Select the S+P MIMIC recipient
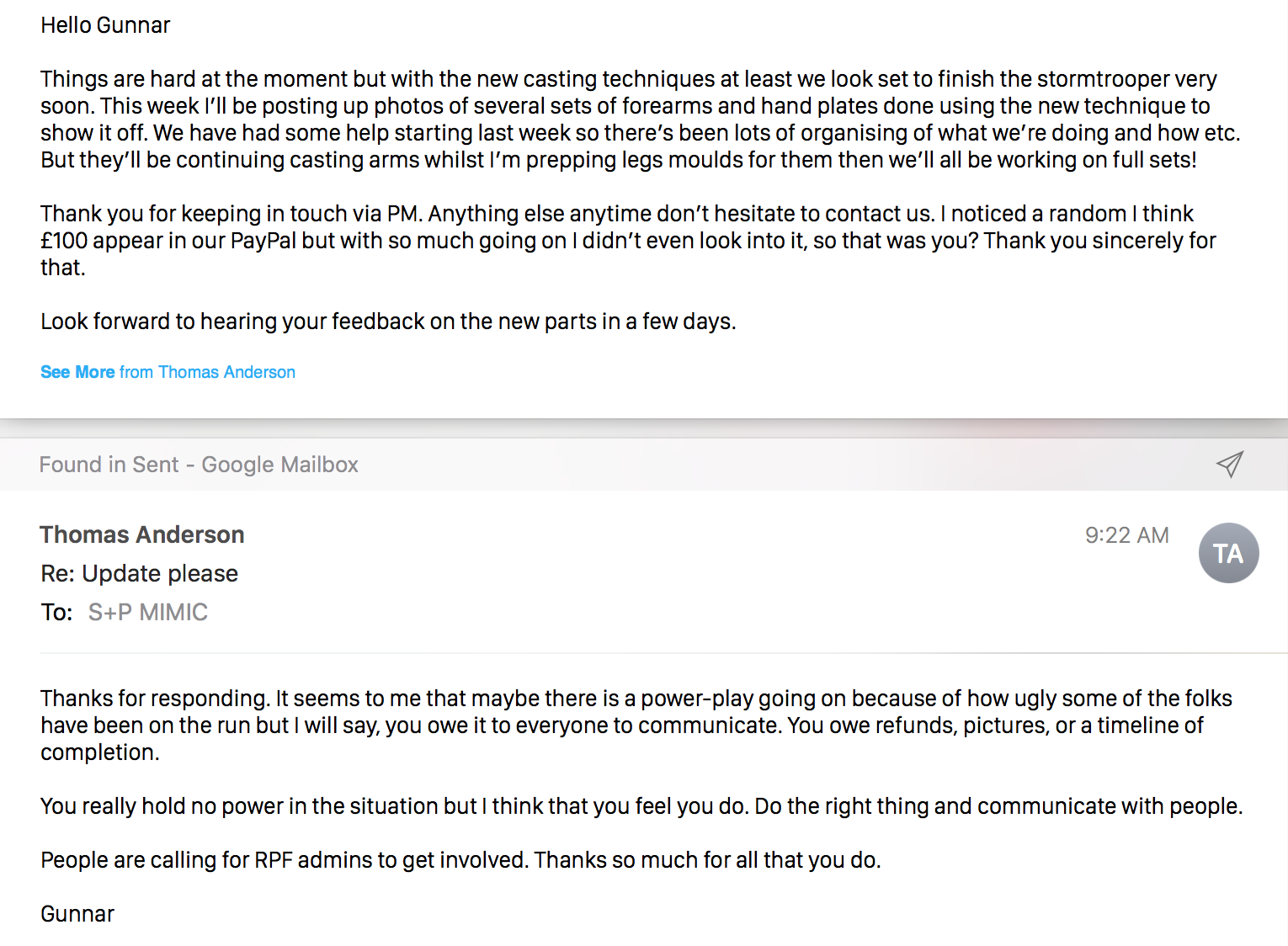Viewport: 1288px width, 946px height. coord(148,612)
